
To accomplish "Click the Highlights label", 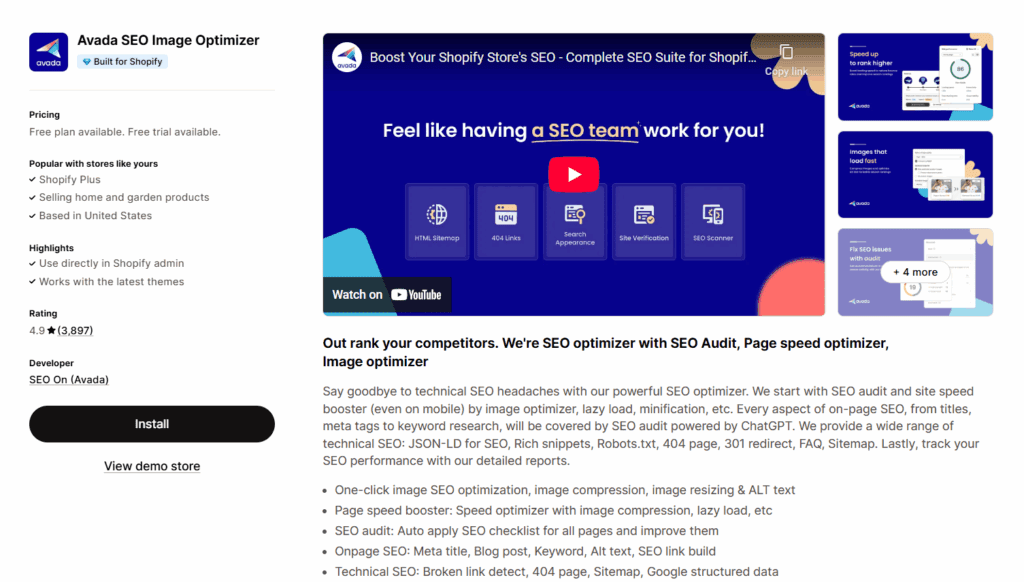I will coord(52,248).
